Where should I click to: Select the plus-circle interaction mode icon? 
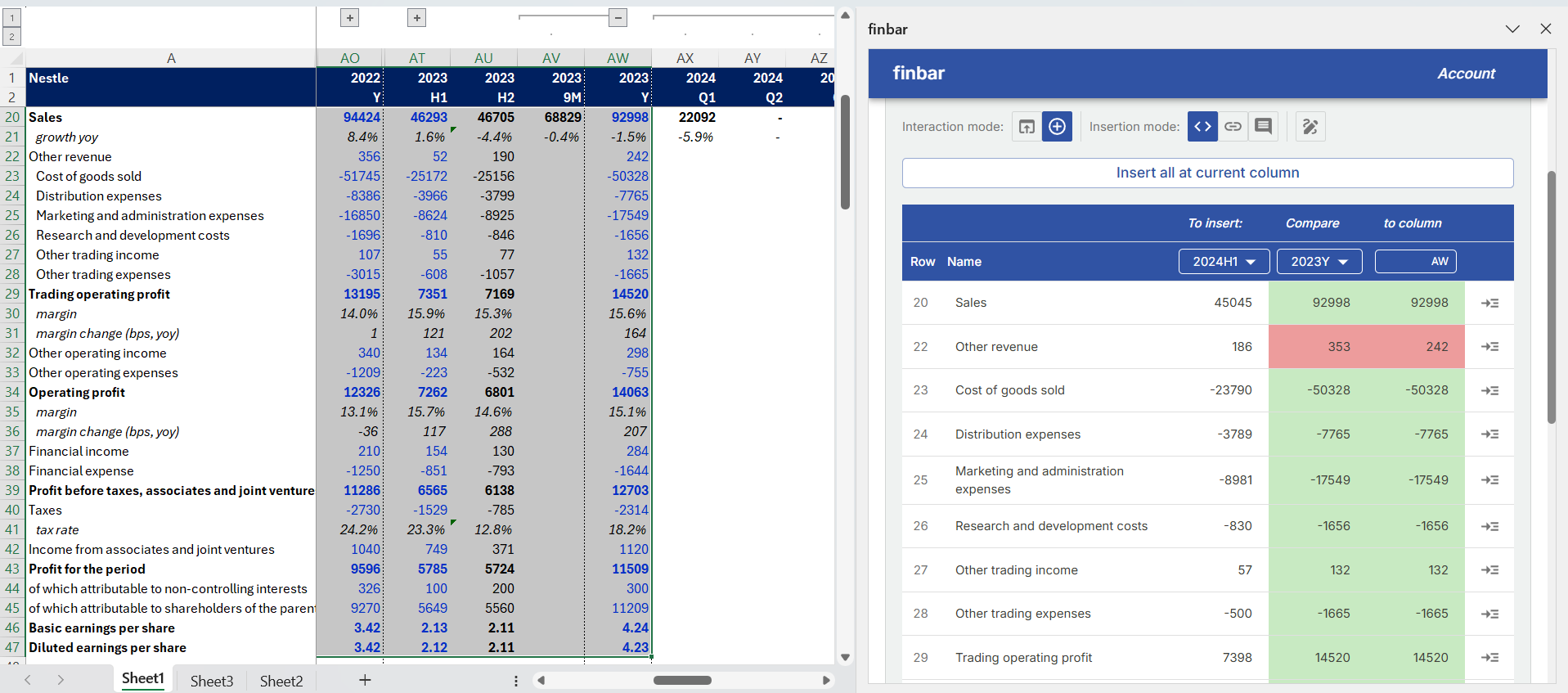point(1057,127)
